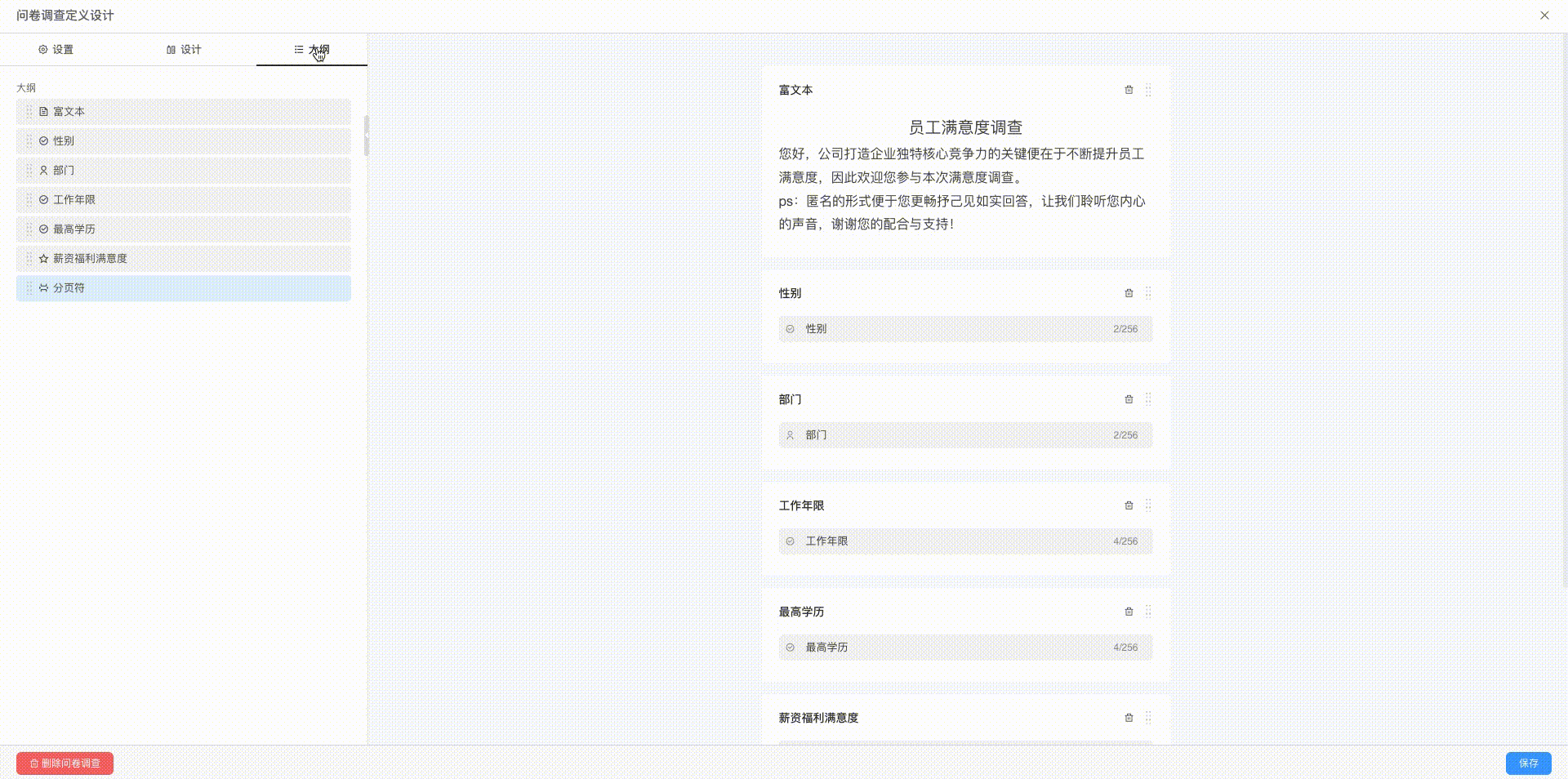Close the questionnaire design dialog
Image resolution: width=1568 pixels, height=779 pixels.
click(x=1544, y=15)
